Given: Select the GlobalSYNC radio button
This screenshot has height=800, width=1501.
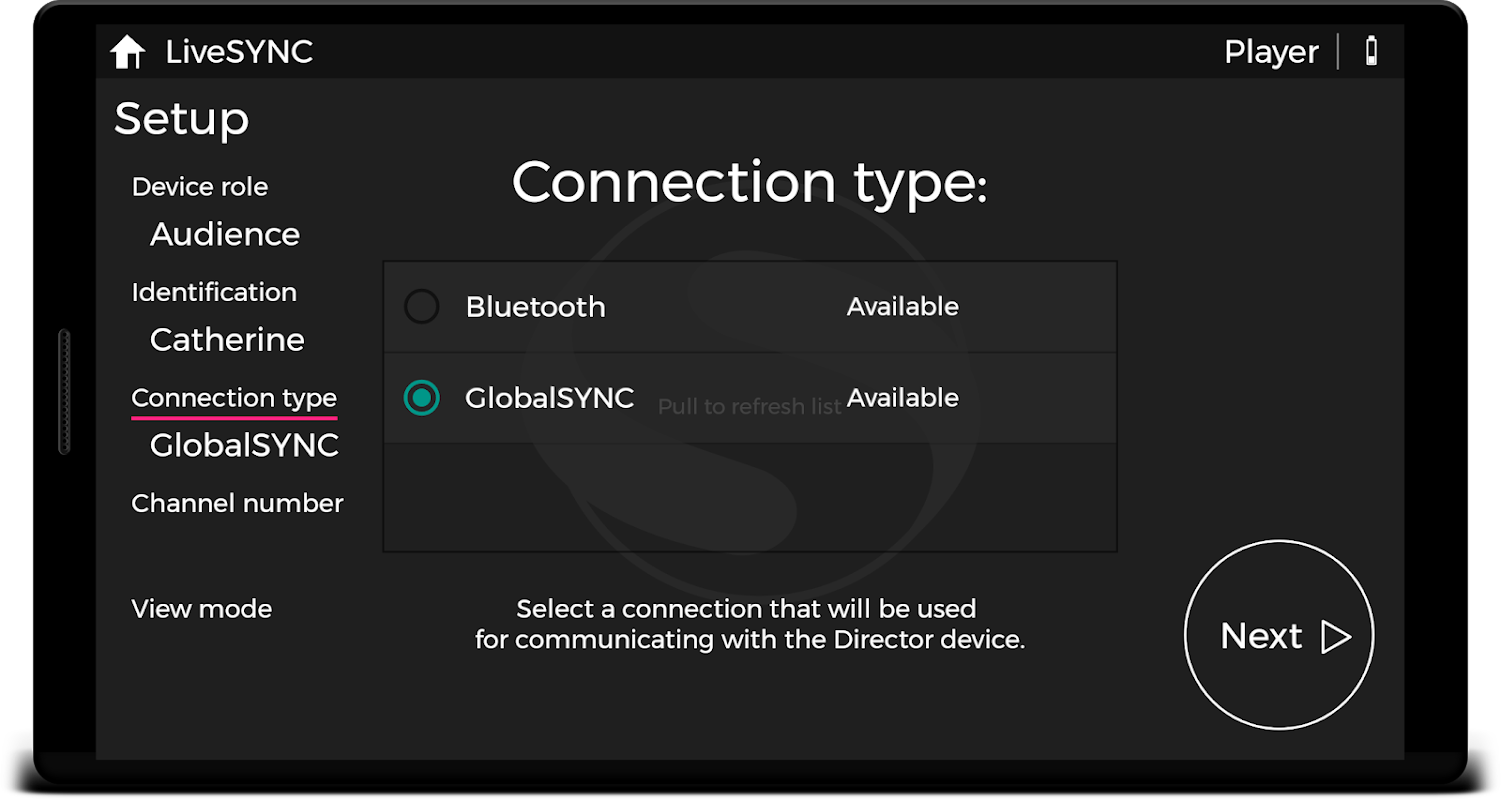Looking at the screenshot, I should [422, 398].
